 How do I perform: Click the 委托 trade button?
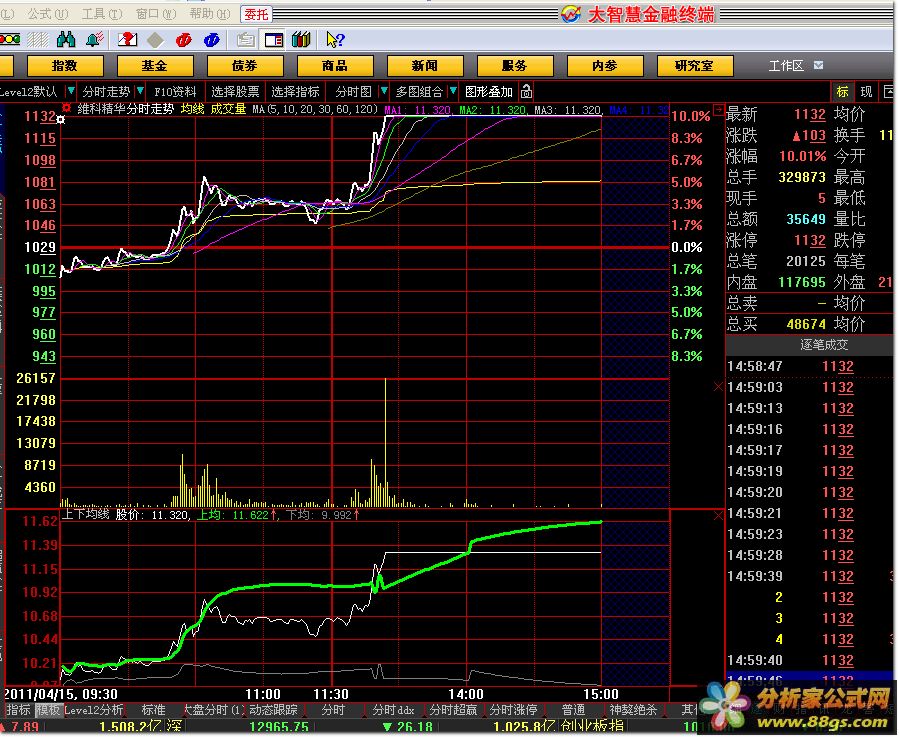[x=256, y=14]
